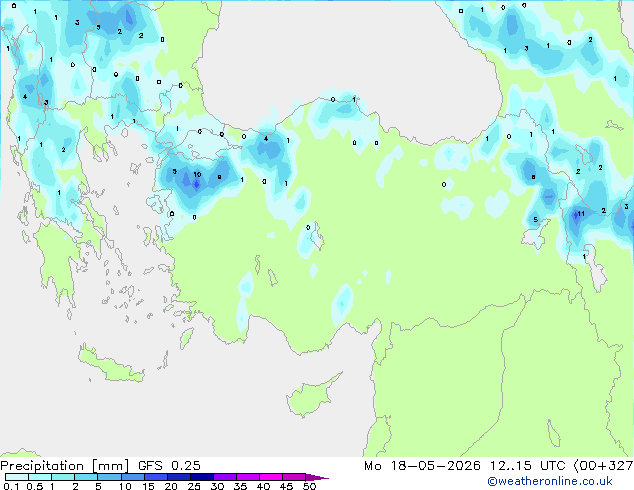
Task: Click the island of Crete on the map
Action: pos(111,367)
